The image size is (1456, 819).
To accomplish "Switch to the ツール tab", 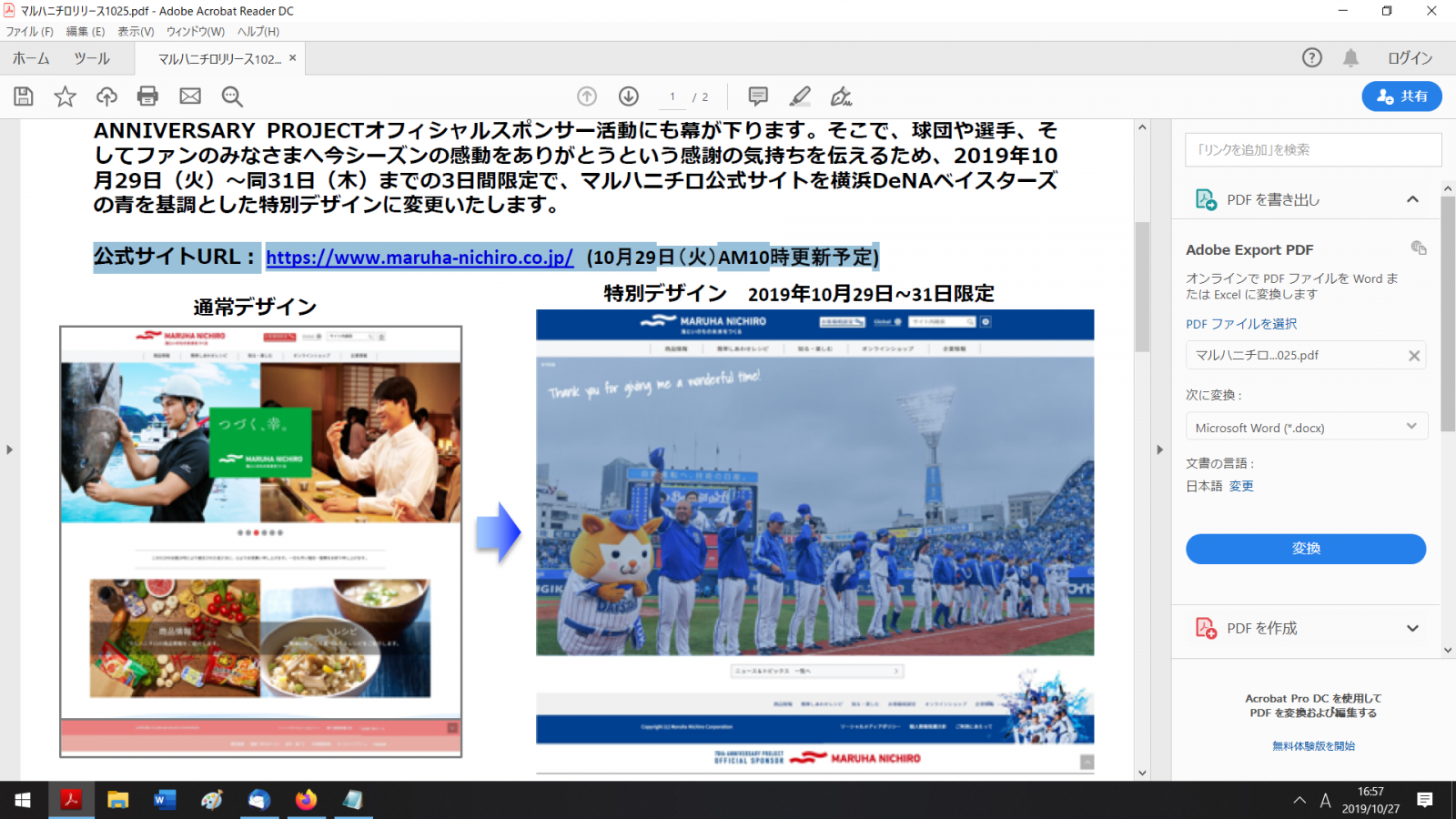I will 92,58.
